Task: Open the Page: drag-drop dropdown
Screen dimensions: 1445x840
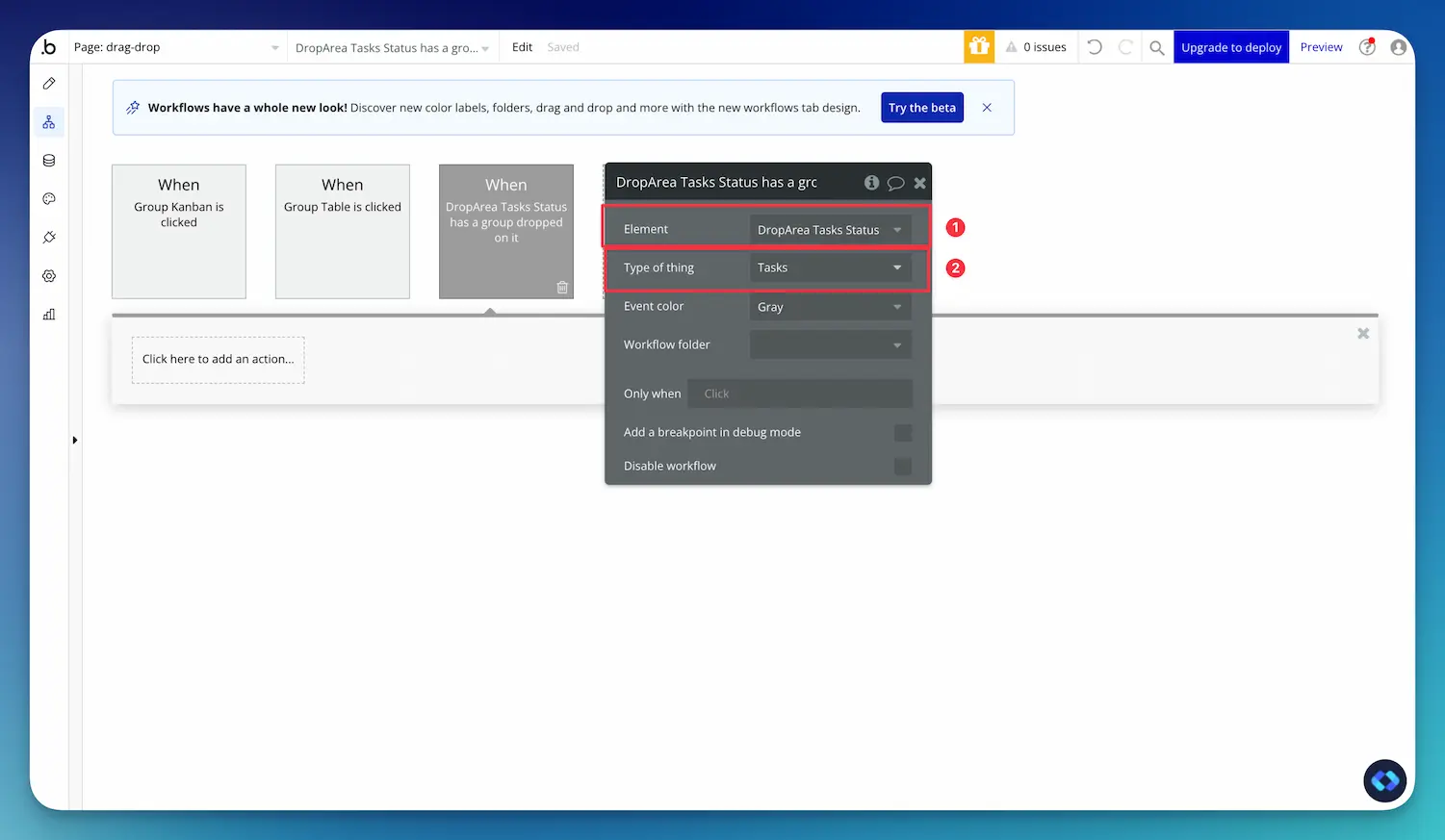Action: click(x=176, y=47)
